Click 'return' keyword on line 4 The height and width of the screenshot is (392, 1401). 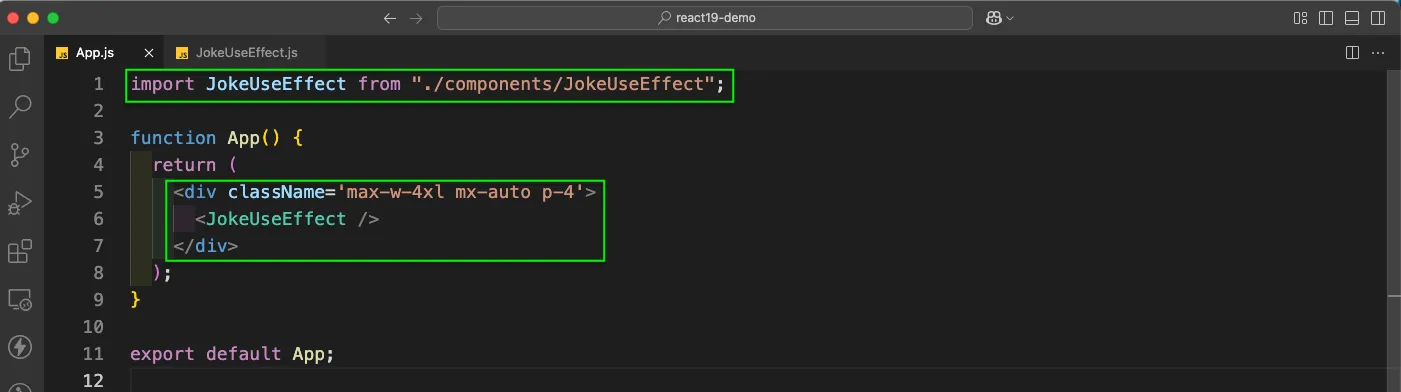pyautogui.click(x=184, y=165)
